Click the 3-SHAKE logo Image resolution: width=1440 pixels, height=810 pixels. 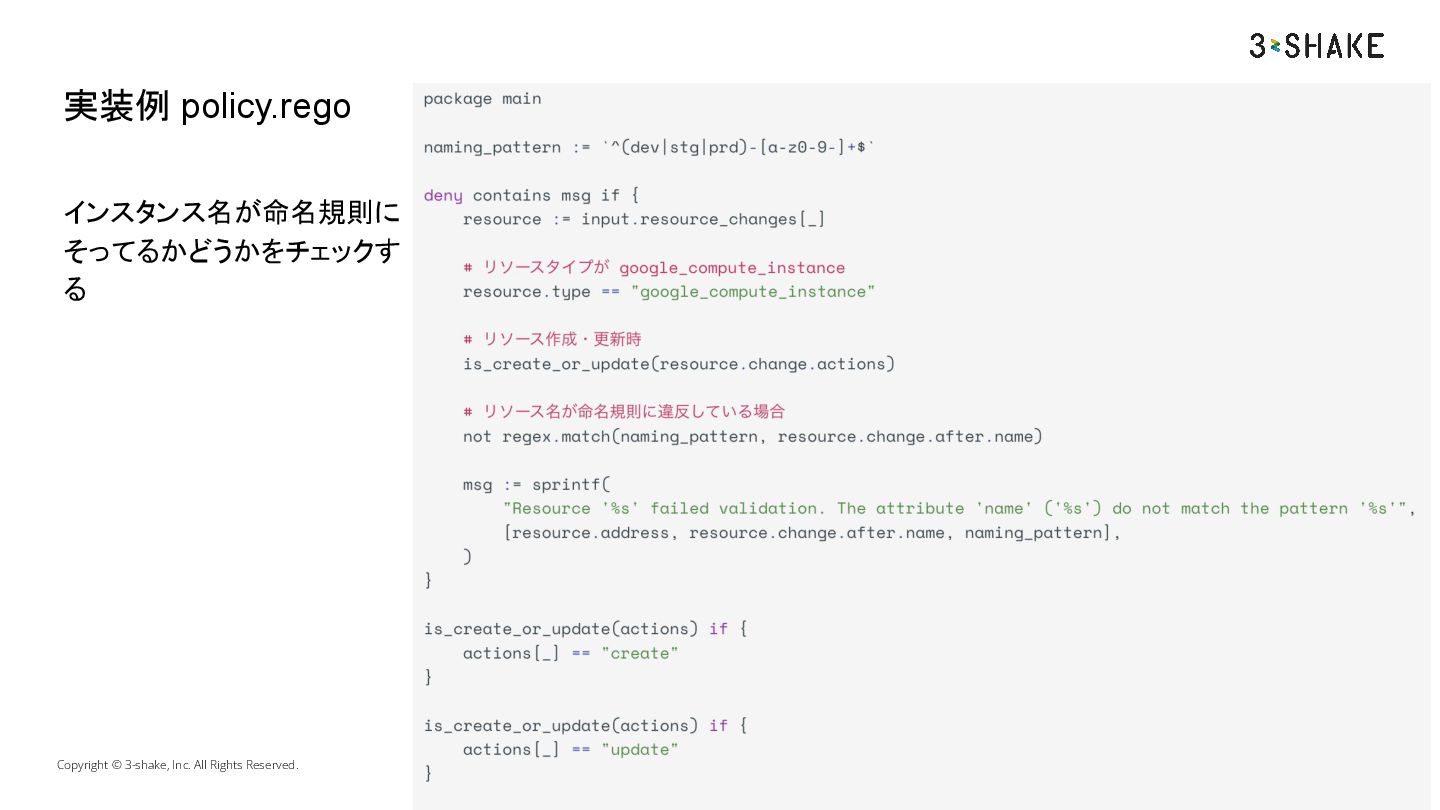(1316, 46)
